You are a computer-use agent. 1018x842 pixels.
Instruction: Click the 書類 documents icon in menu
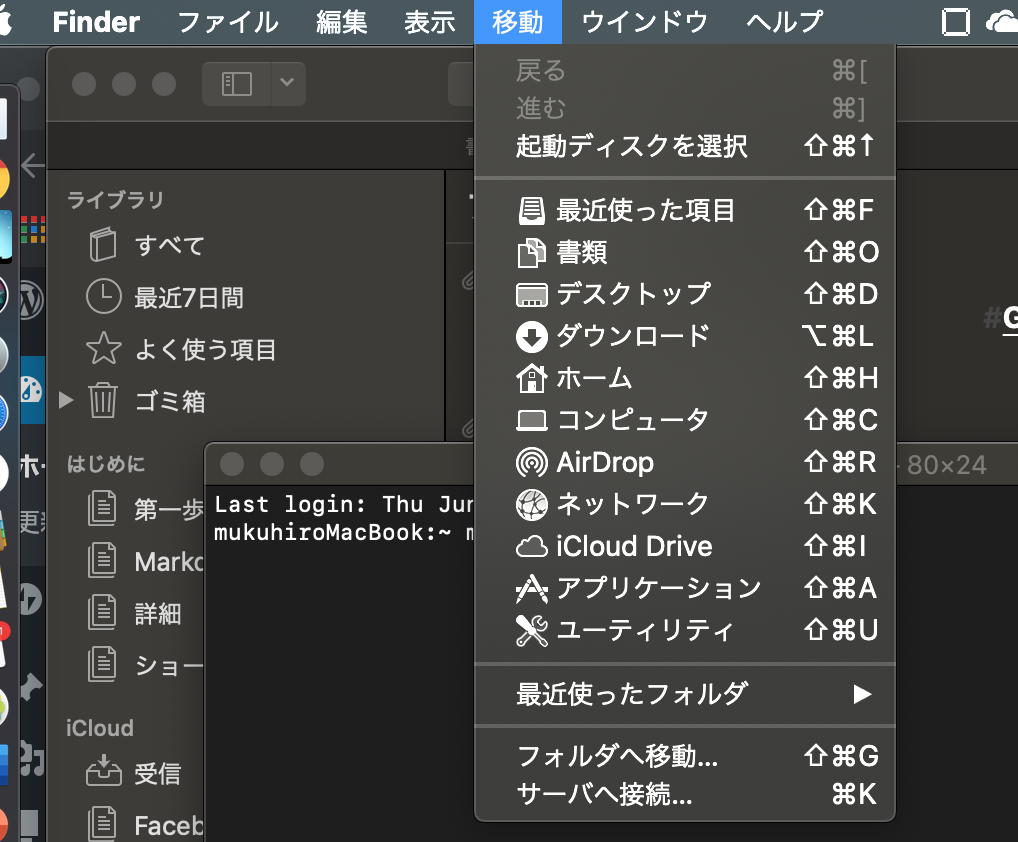tap(531, 253)
